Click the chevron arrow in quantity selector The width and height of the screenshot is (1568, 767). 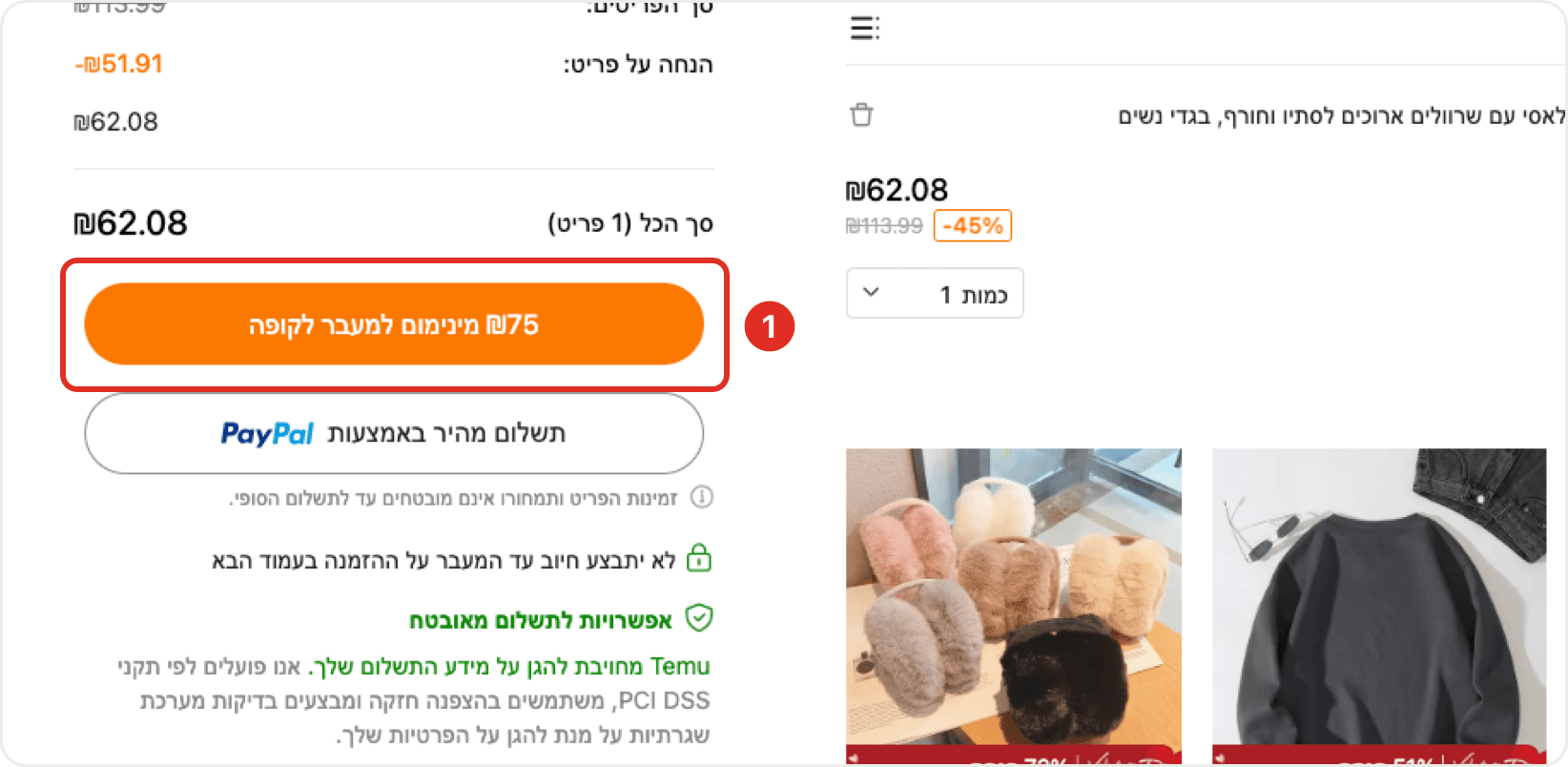tap(871, 292)
